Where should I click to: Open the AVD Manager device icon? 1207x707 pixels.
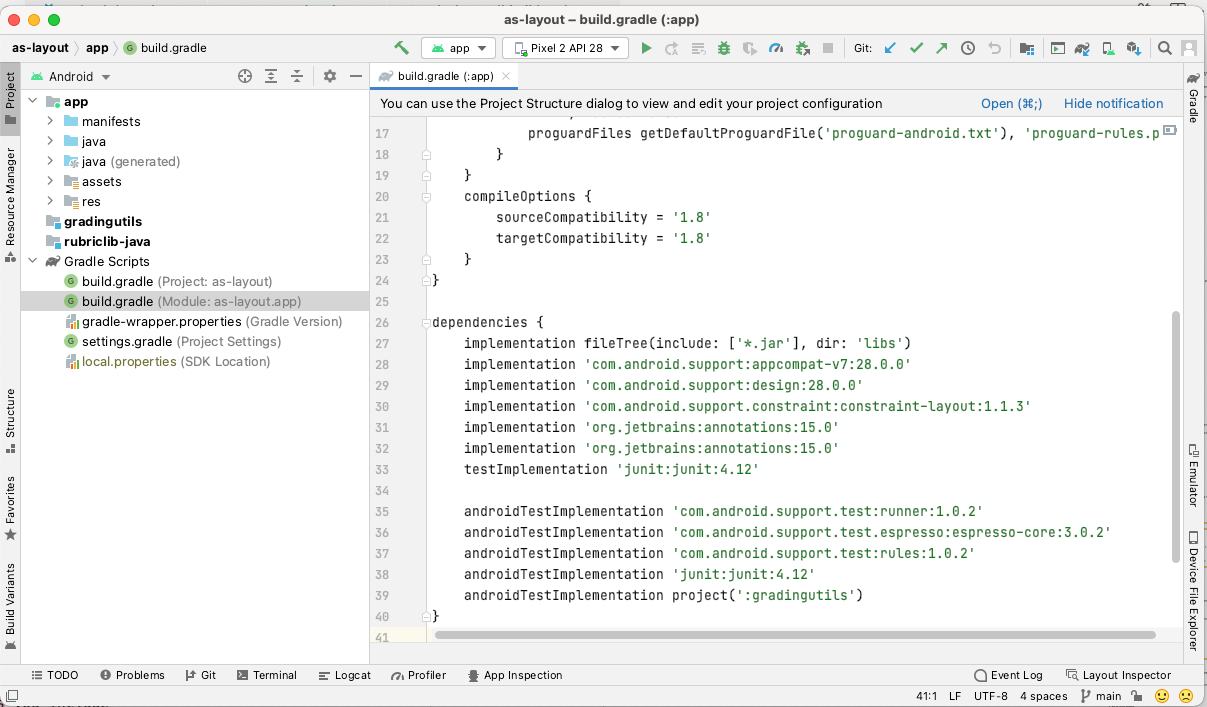(x=1108, y=48)
